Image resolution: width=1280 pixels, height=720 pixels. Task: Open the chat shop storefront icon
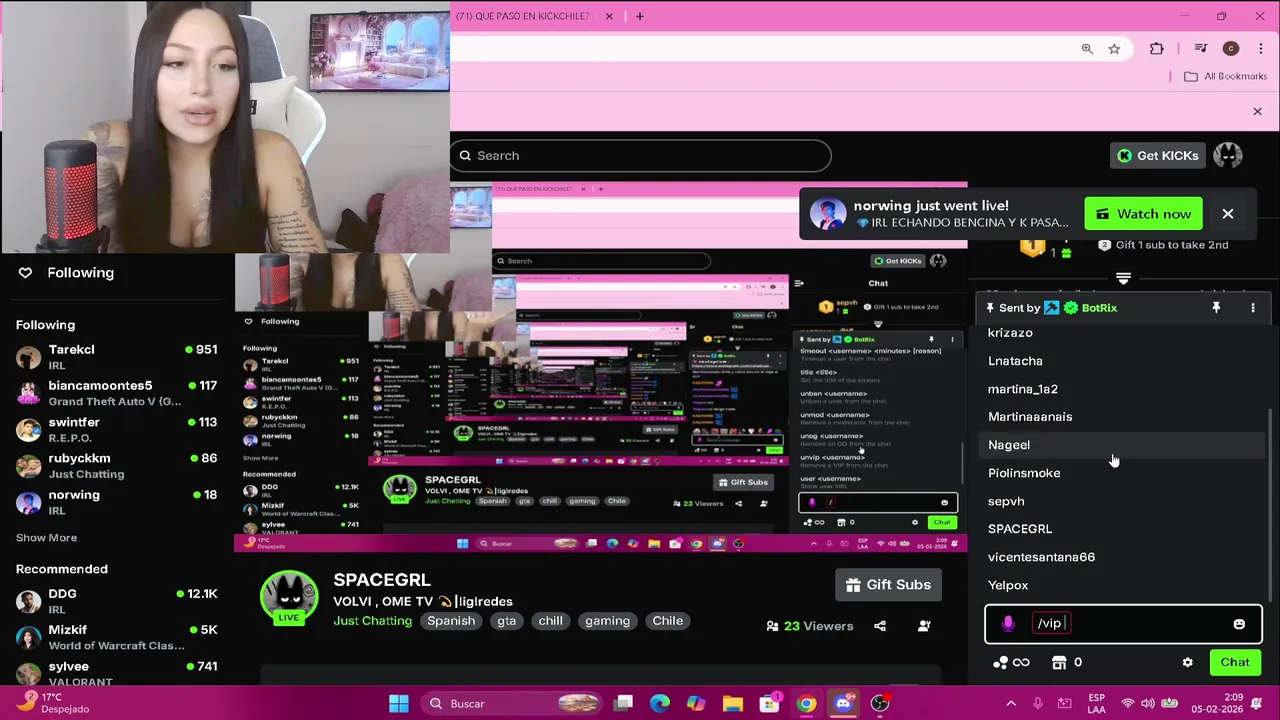[1059, 662]
